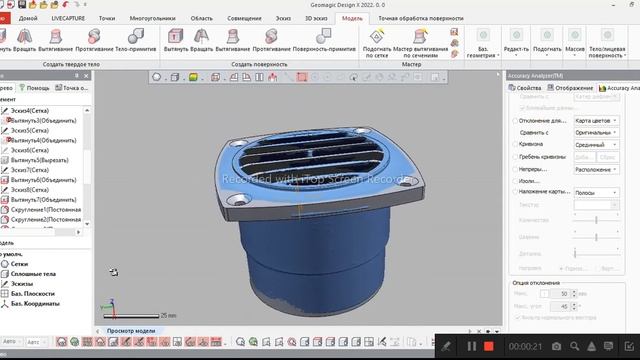The width and height of the screenshot is (640, 360).
Task: Open Подогнать ribbon tool
Action: tap(547, 43)
